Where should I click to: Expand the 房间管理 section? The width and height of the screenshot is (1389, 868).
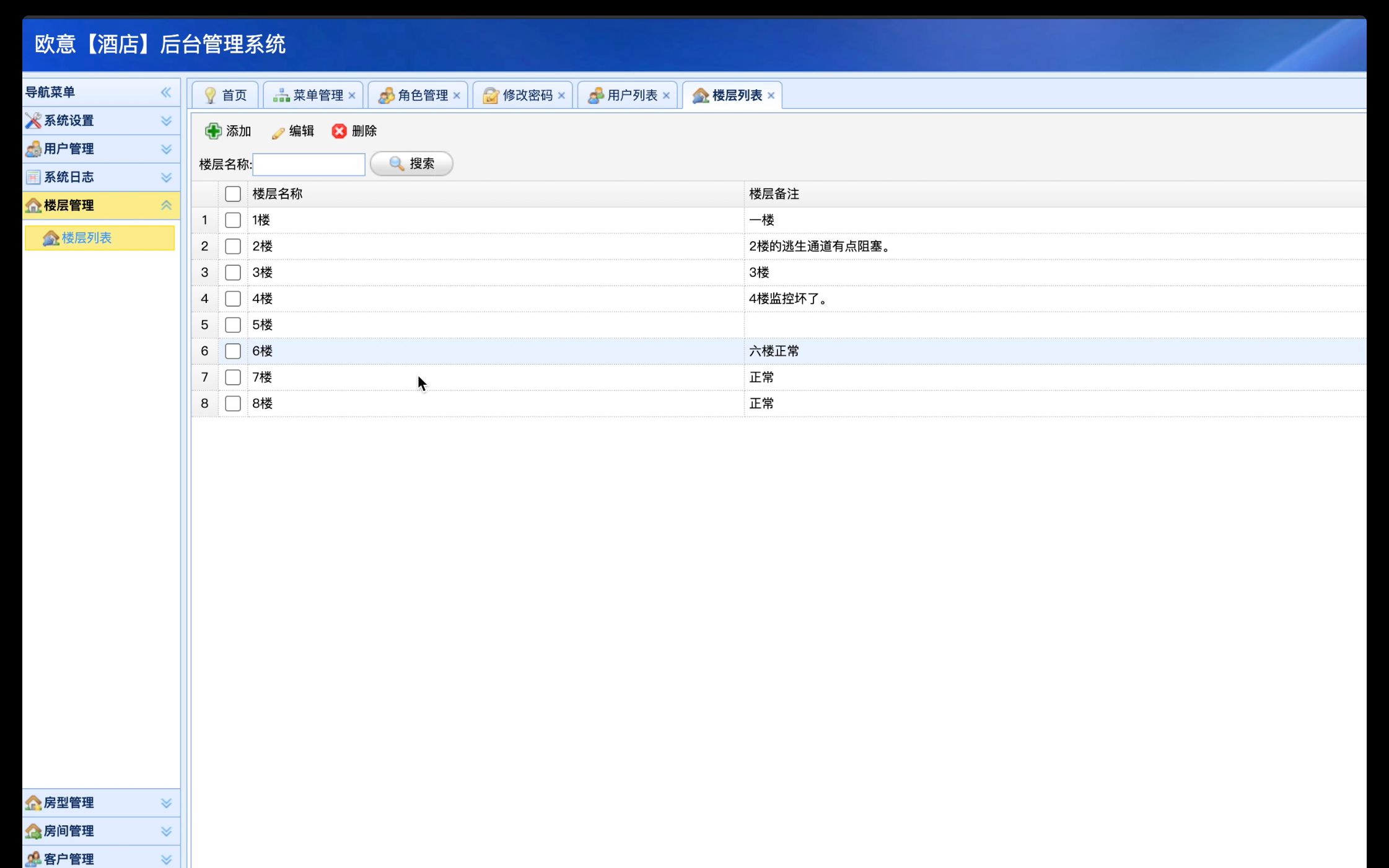click(166, 831)
